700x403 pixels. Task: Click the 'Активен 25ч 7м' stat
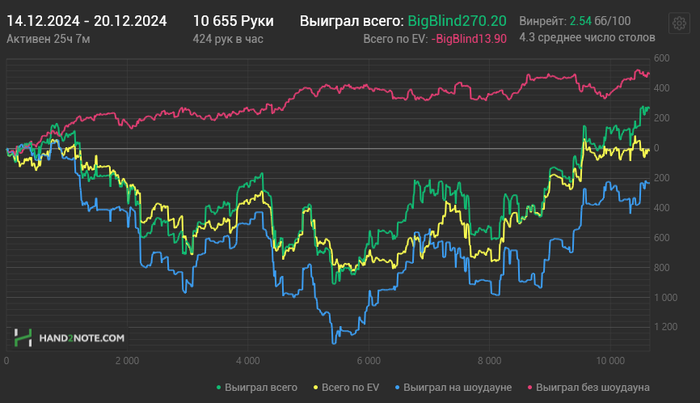(48, 39)
